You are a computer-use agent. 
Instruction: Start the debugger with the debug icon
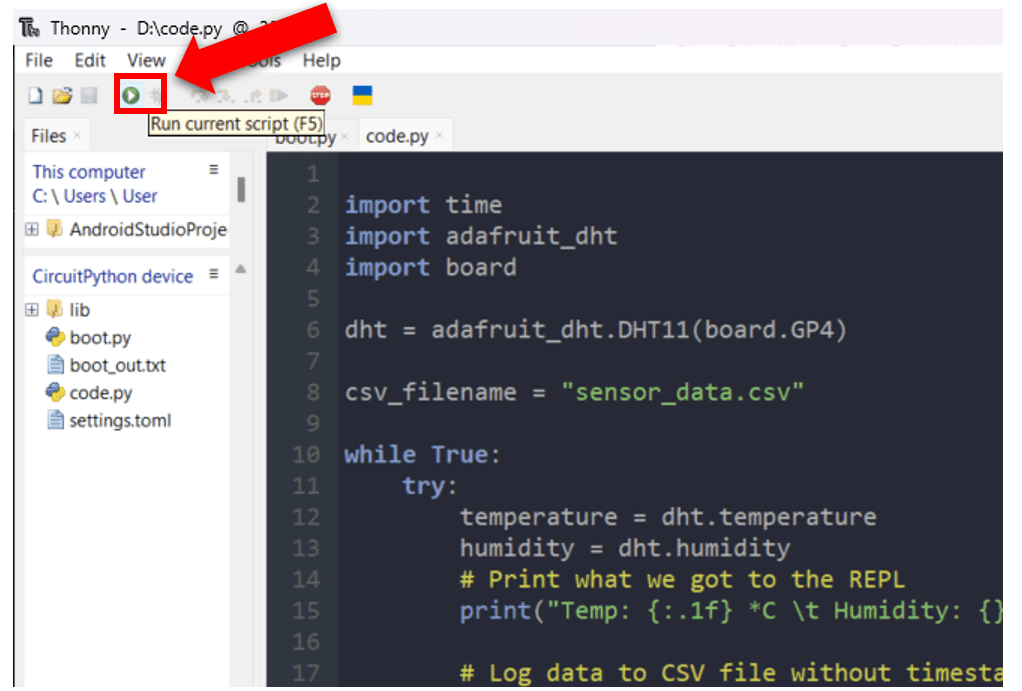point(155,93)
